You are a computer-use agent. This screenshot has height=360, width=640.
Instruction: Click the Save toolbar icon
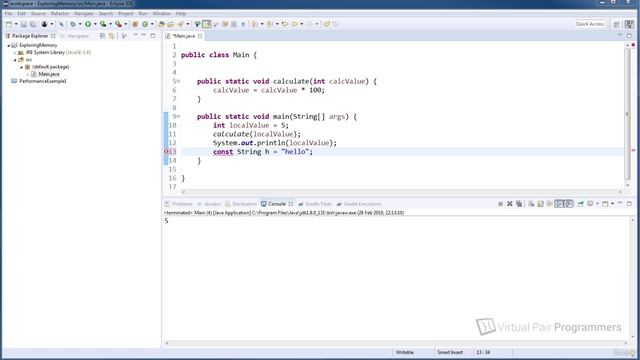24,24
